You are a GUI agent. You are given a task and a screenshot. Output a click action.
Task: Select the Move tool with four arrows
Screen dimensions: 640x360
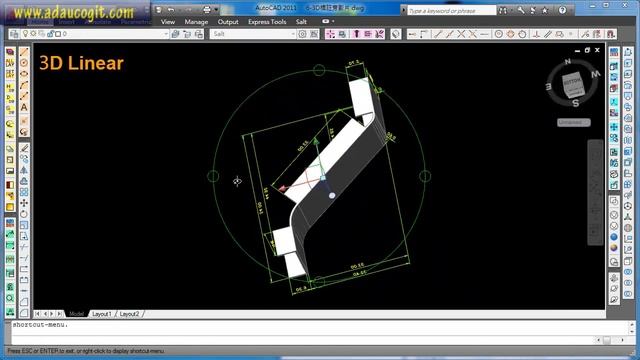(24, 203)
